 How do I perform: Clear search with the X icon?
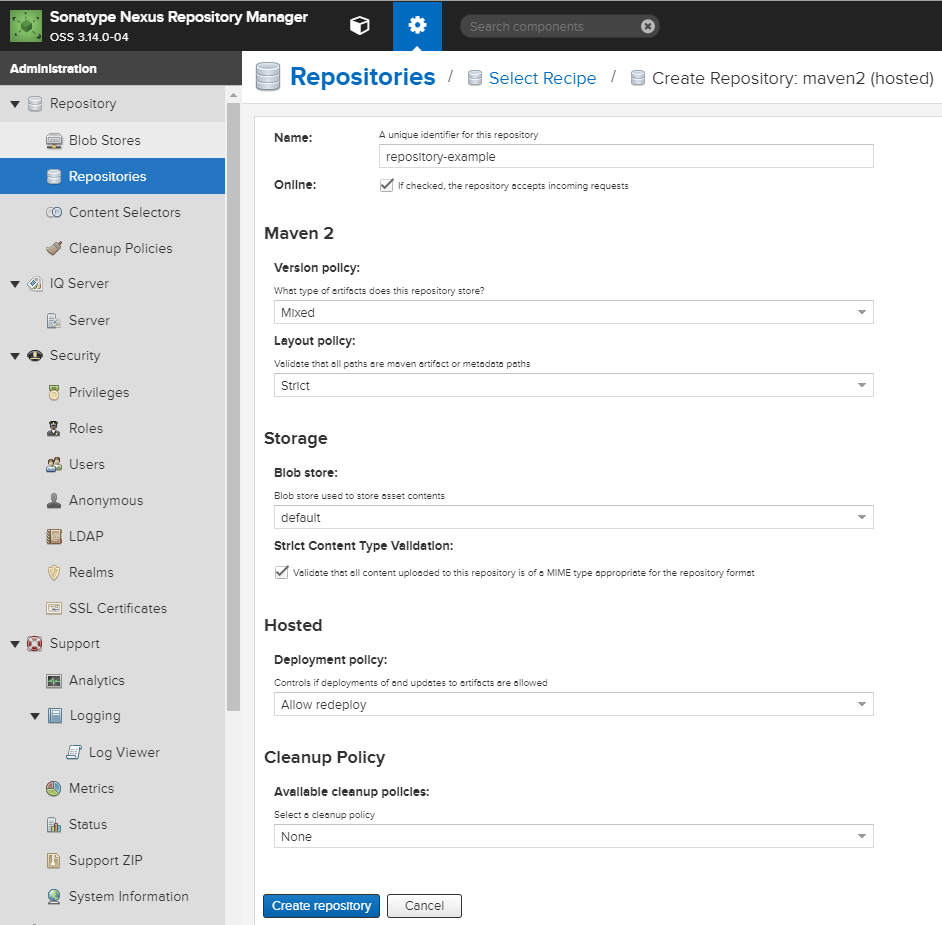tap(647, 26)
